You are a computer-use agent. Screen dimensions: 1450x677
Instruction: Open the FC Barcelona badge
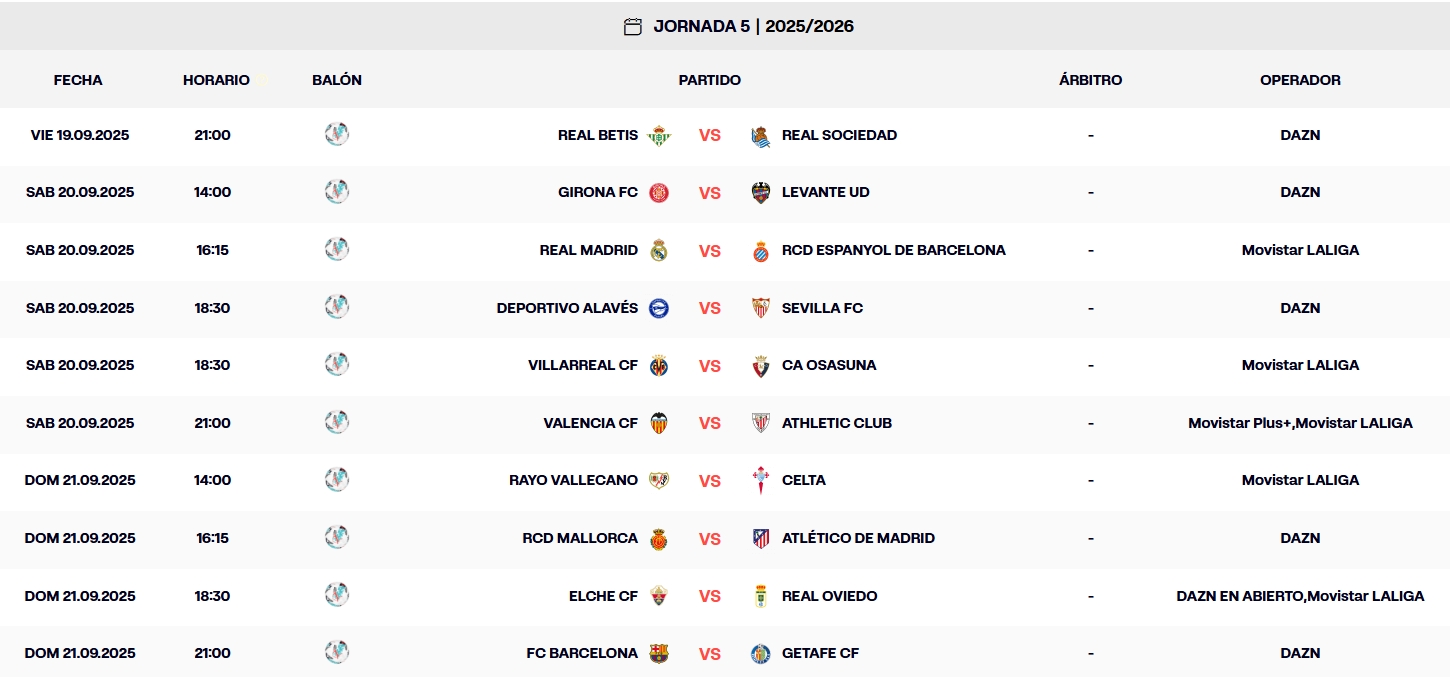click(660, 653)
